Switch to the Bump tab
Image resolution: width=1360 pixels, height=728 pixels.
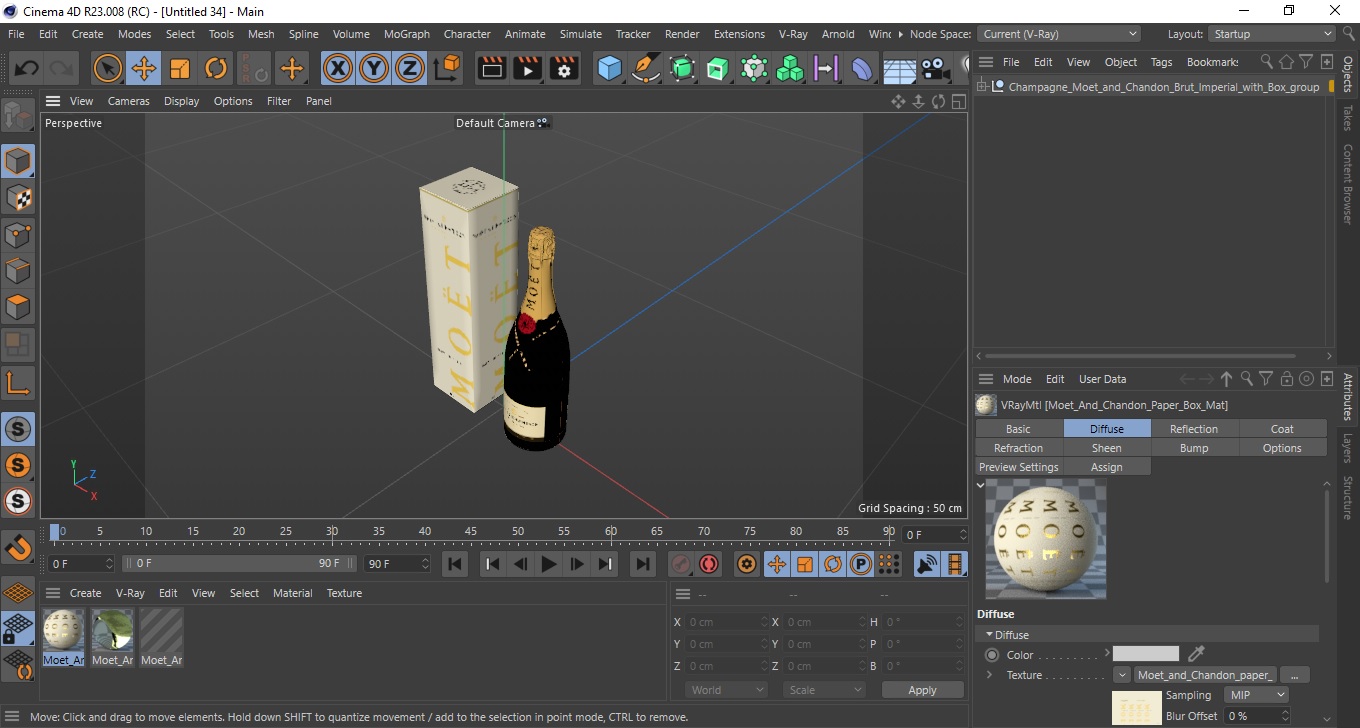point(1194,448)
